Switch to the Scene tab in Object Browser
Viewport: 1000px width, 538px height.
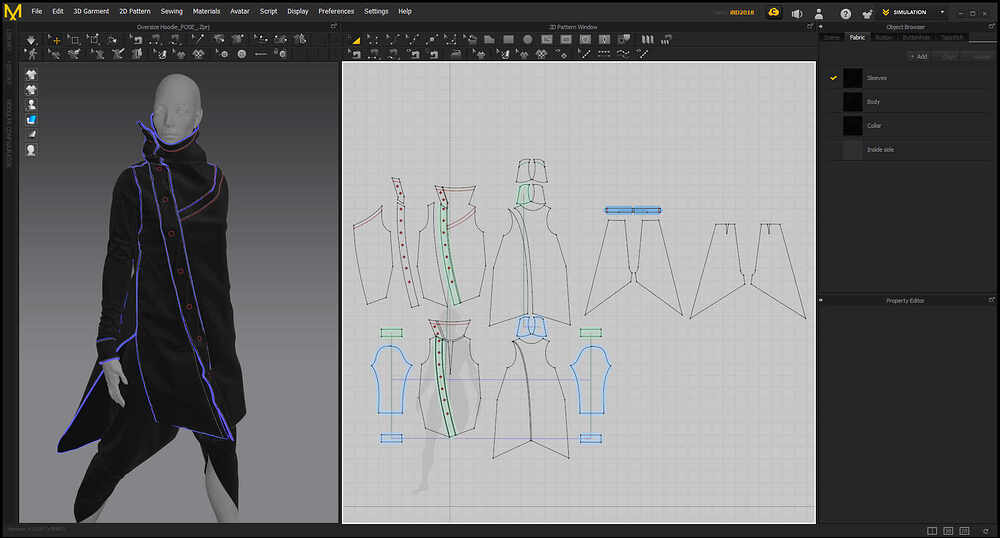pos(832,38)
